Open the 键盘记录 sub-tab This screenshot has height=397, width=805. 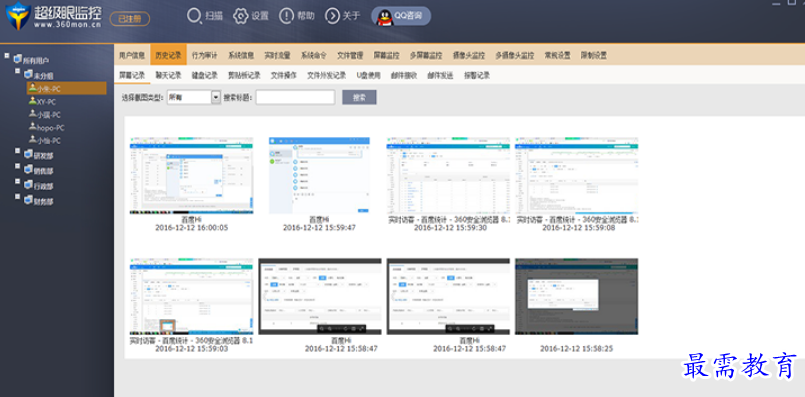[x=205, y=75]
